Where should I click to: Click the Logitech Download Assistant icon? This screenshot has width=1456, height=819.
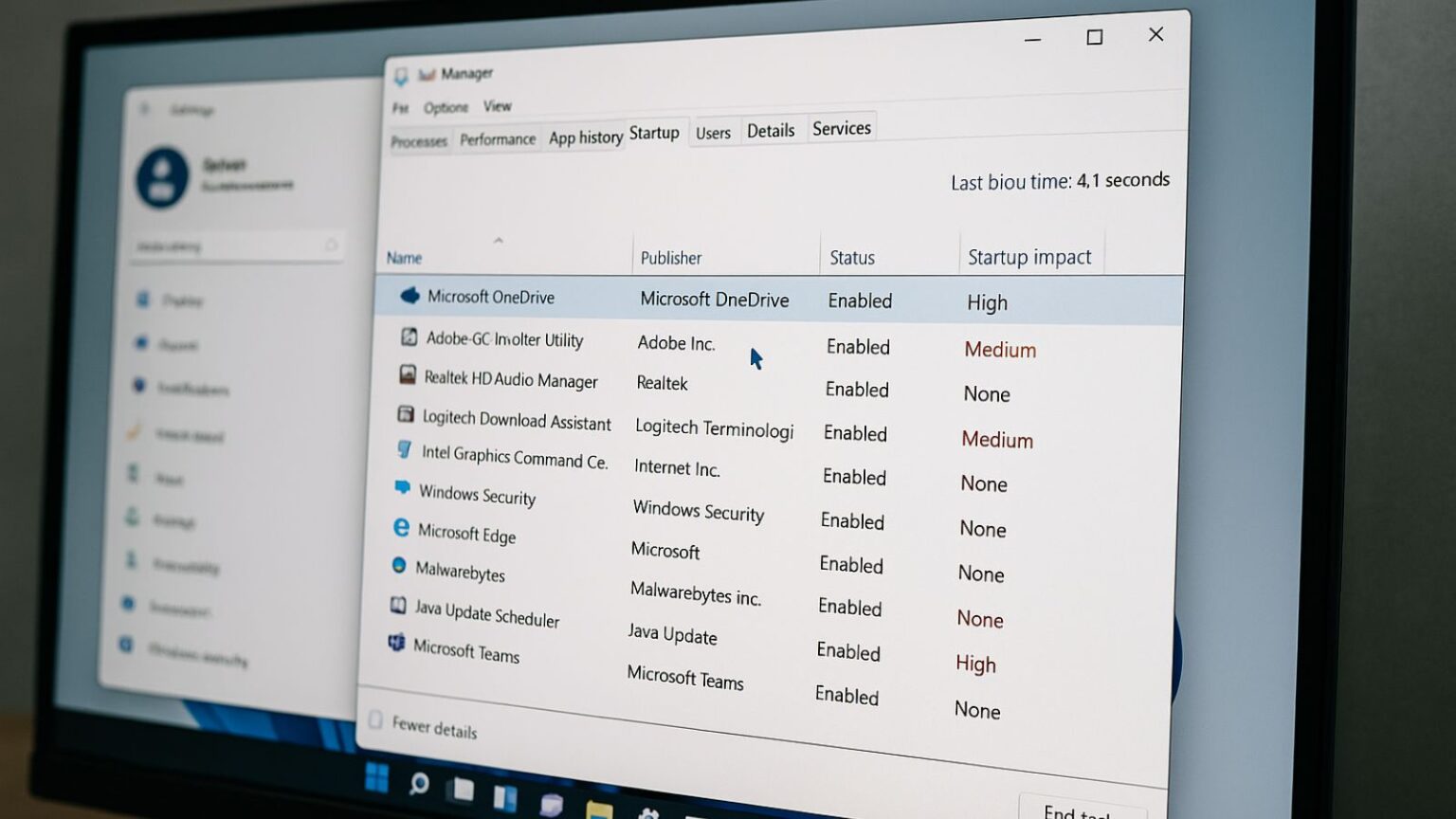(406, 414)
